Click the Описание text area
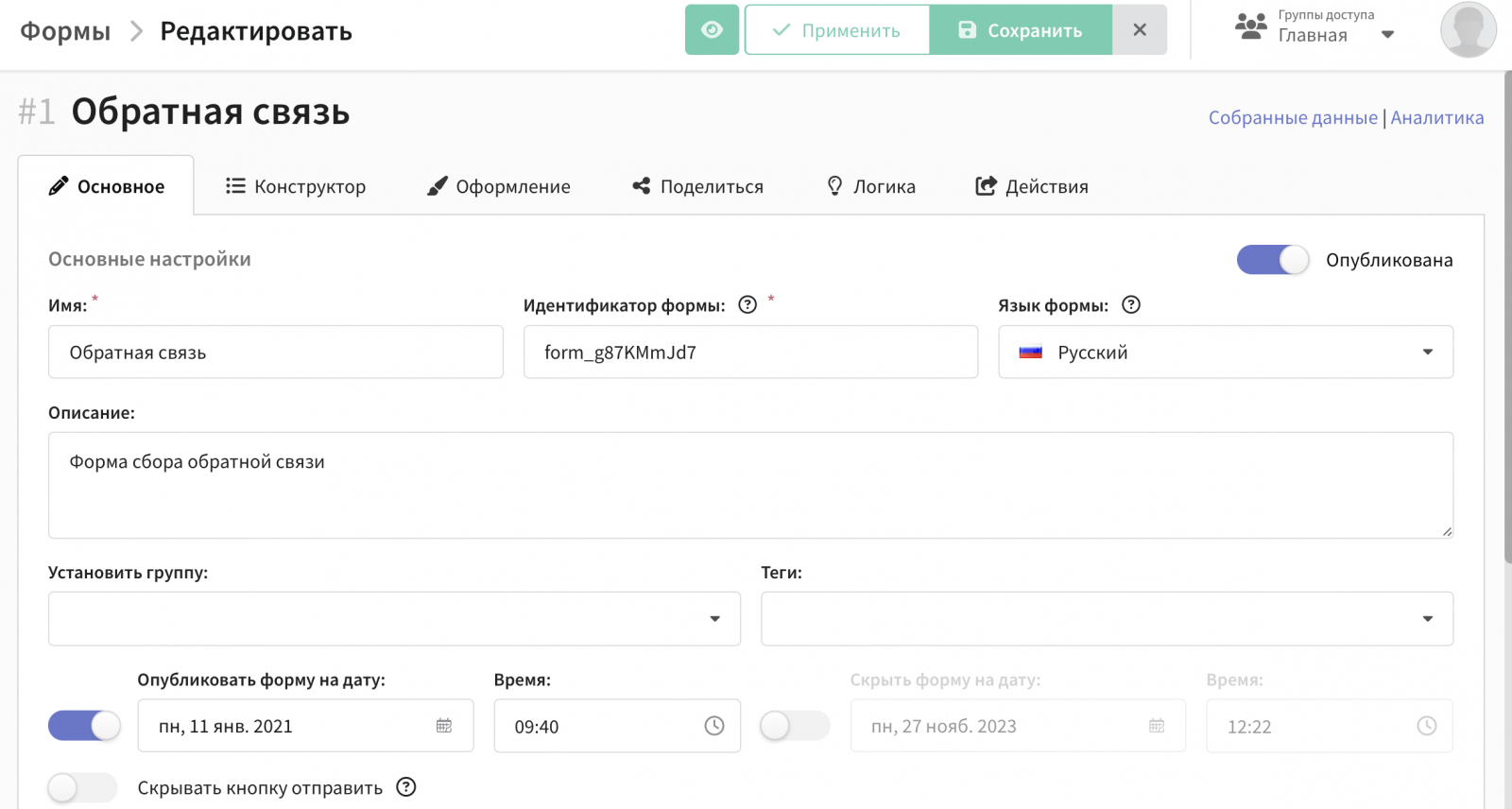The height and width of the screenshot is (809, 1512). point(750,486)
